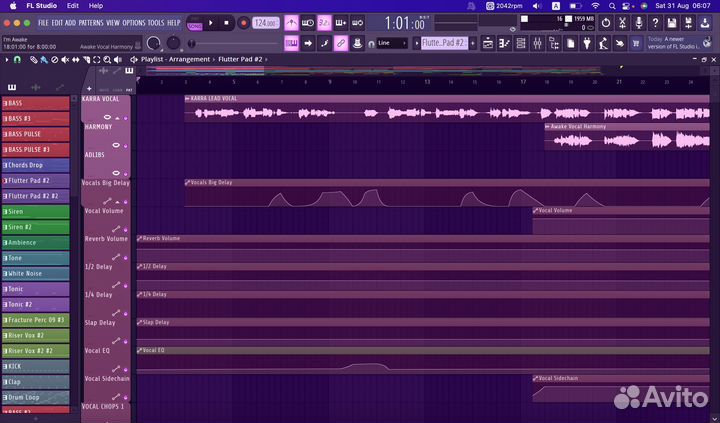Toggle mute dot on Vocal EQ track

point(125,369)
